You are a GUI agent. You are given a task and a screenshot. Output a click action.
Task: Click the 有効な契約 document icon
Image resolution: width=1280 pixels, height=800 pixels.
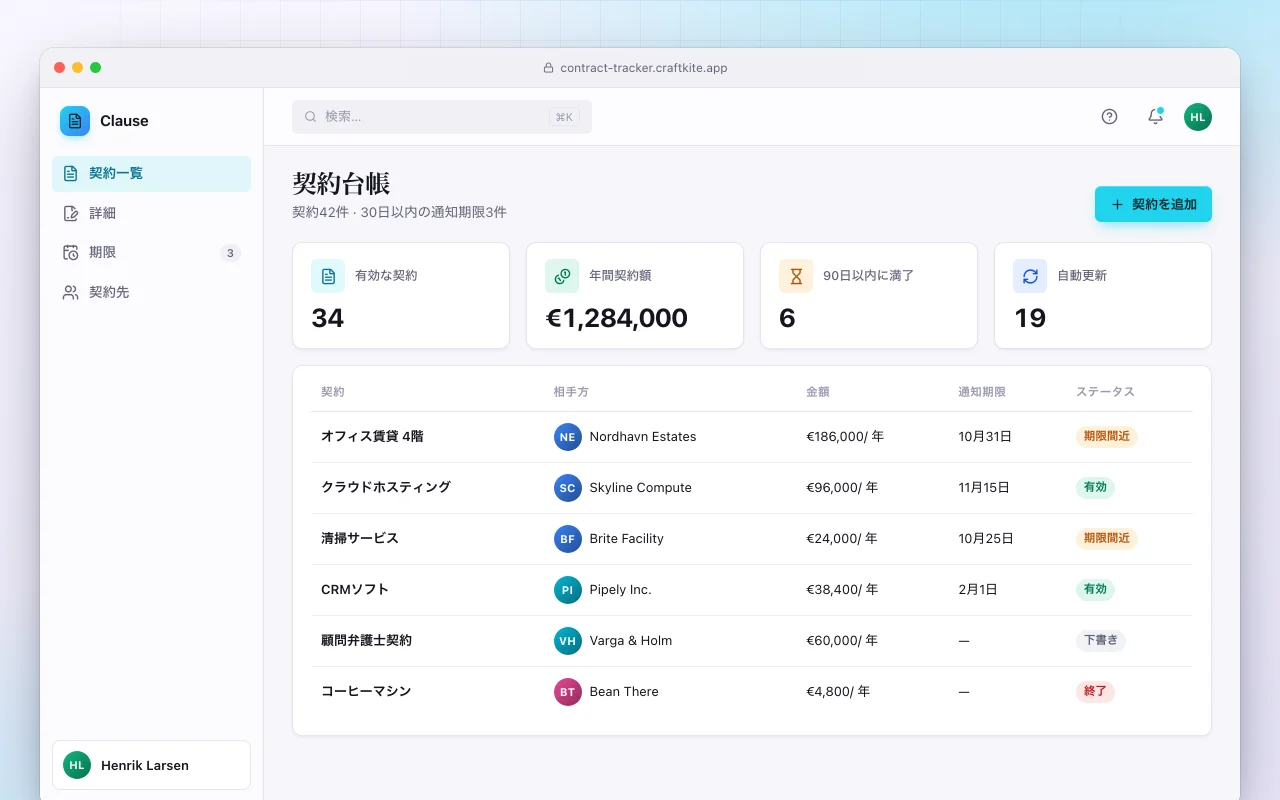click(328, 276)
